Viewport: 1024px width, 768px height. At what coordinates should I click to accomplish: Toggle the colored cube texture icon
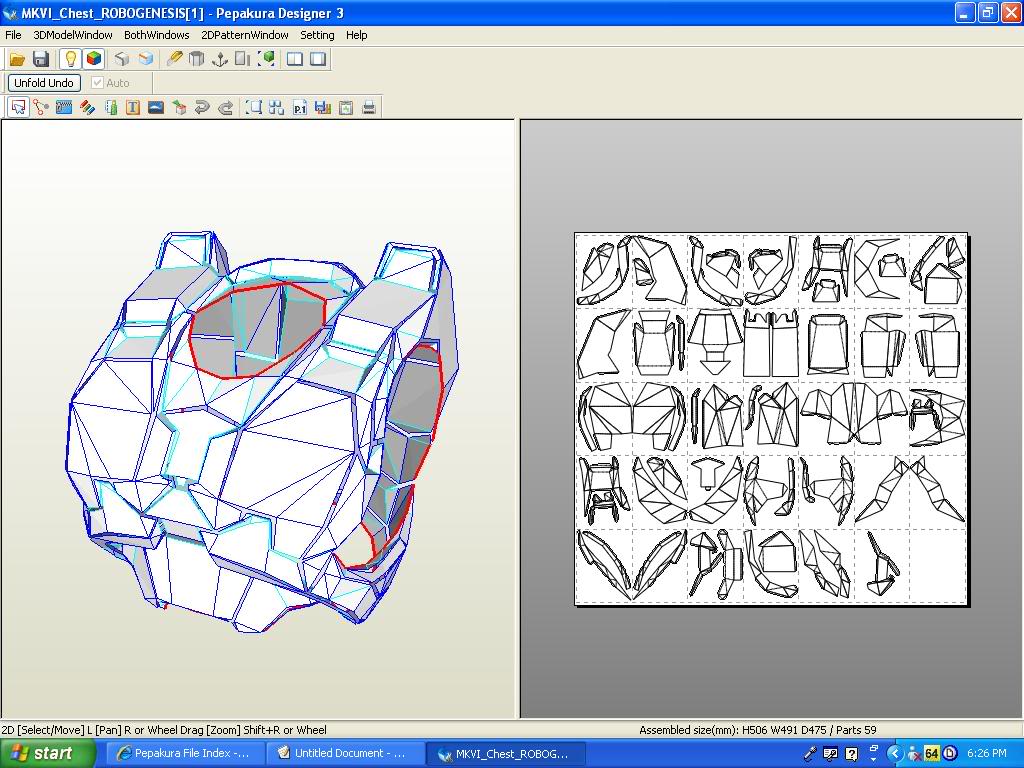click(x=94, y=59)
